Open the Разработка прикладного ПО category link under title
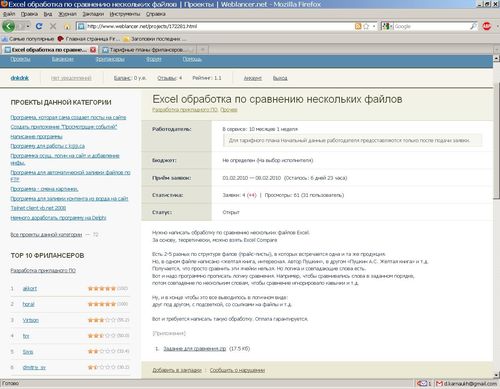 click(x=185, y=110)
